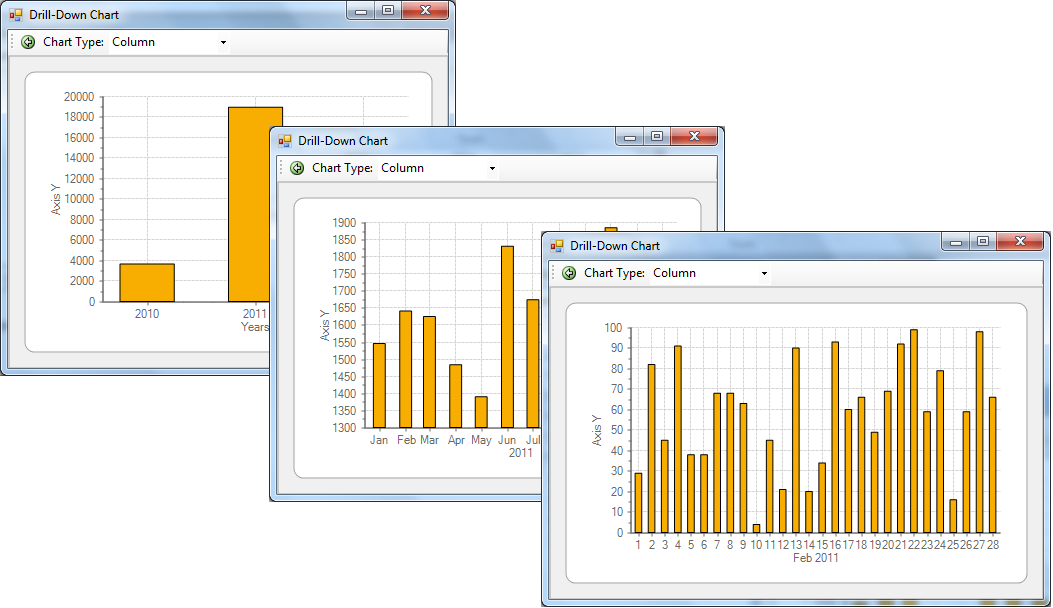The width and height of the screenshot is (1053, 608).
Task: Click the 2010 bar in yearly chart
Action: pos(147,282)
